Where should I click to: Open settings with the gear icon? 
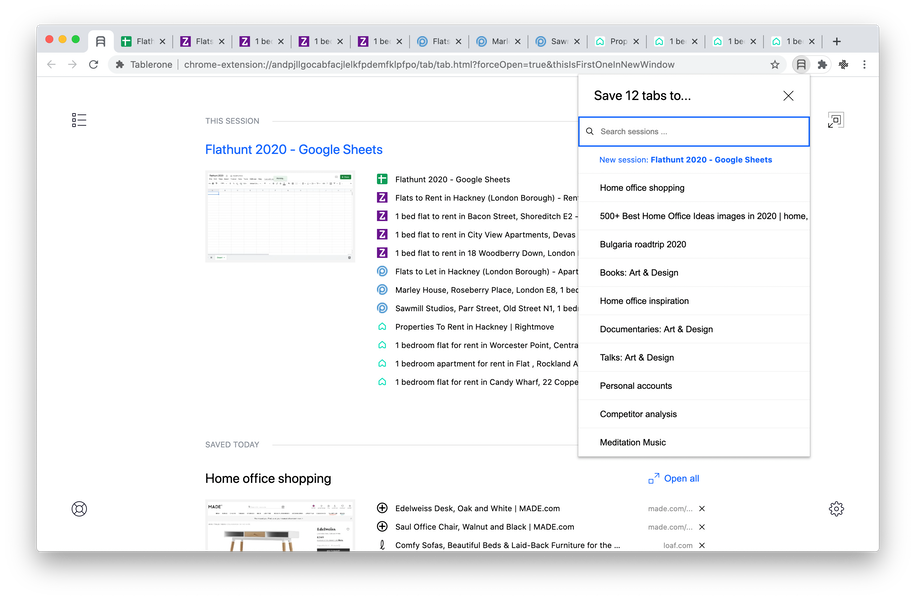click(836, 508)
